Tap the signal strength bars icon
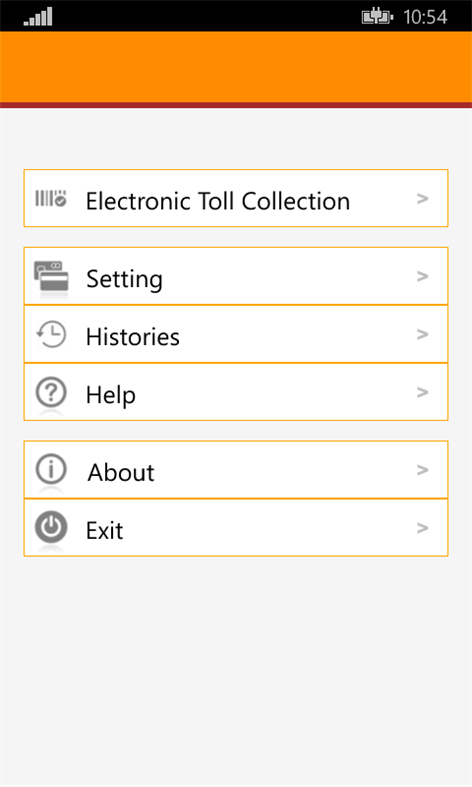The image size is (472, 787). point(38,17)
